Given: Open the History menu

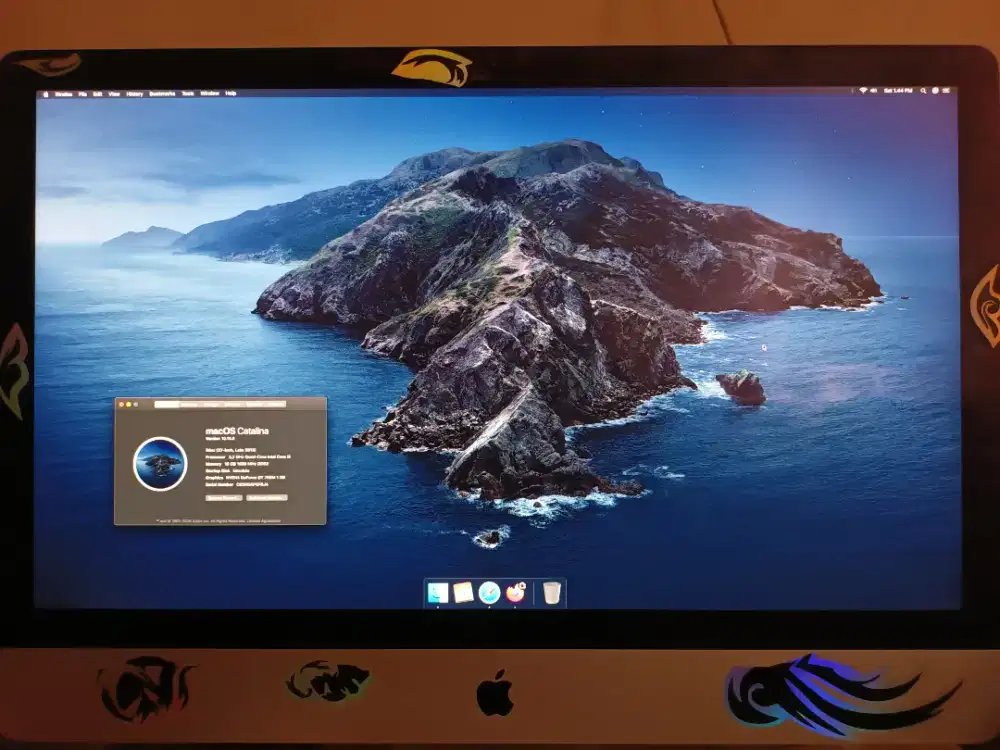Looking at the screenshot, I should tap(135, 94).
